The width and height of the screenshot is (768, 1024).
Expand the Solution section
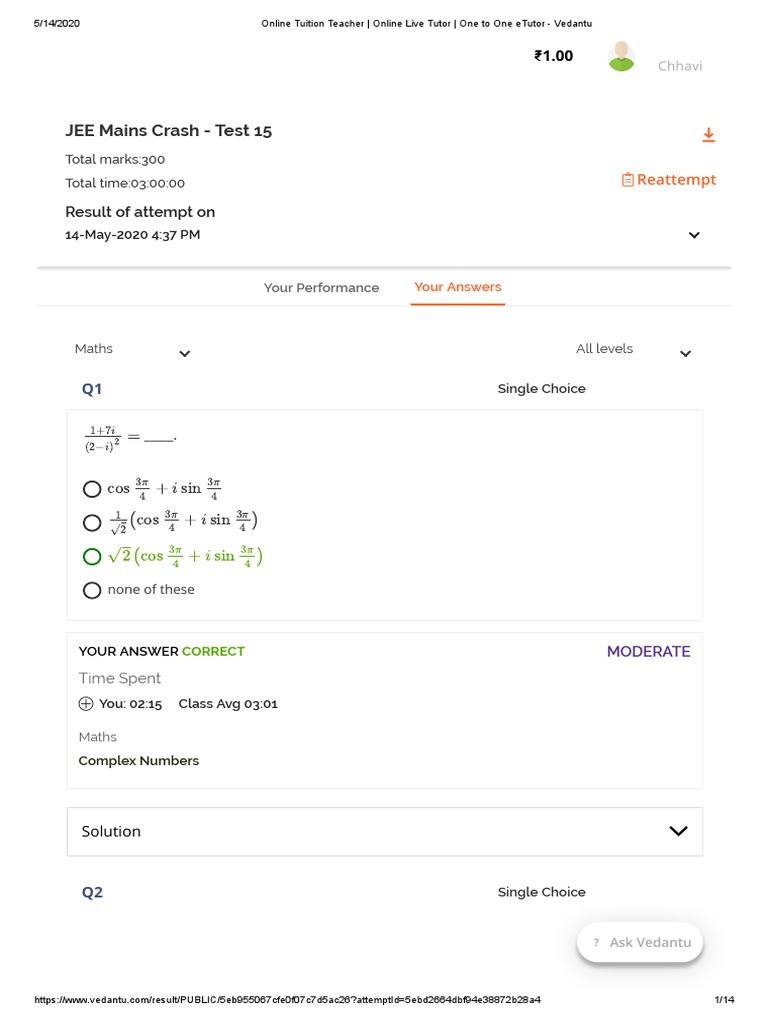(x=678, y=831)
